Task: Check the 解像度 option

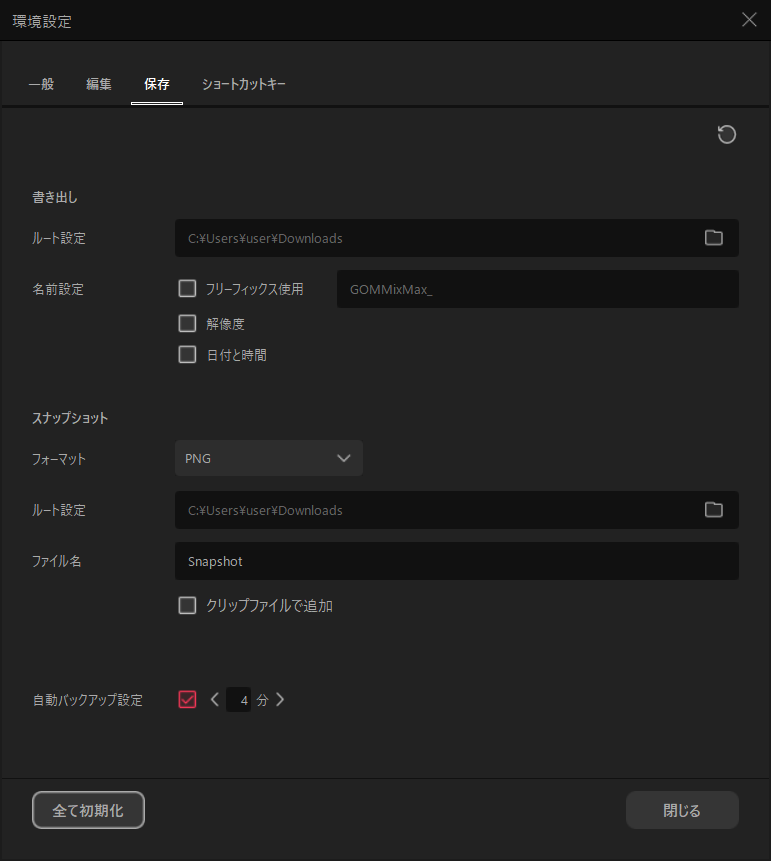Action: [187, 323]
